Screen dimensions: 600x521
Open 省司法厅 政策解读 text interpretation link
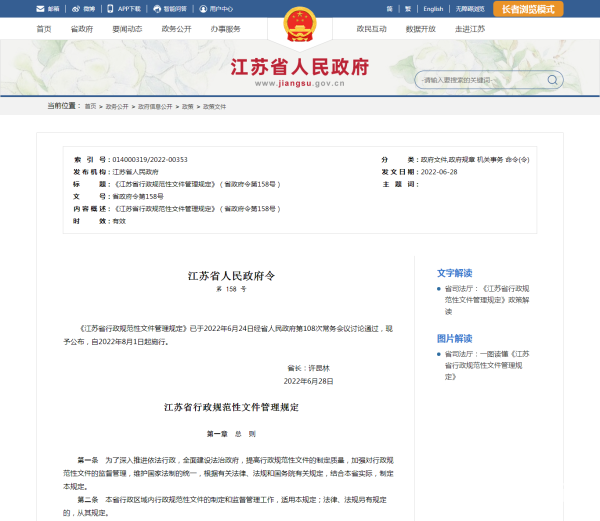[x=487, y=300]
